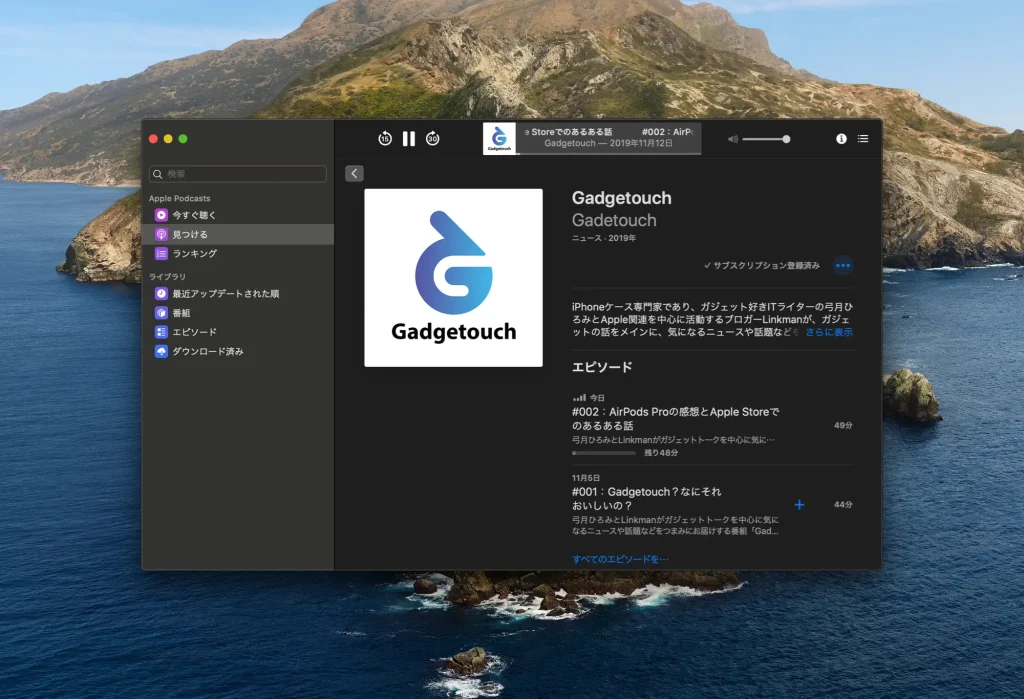
Task: Open 最近アップデートされた順 library item
Action: [225, 294]
